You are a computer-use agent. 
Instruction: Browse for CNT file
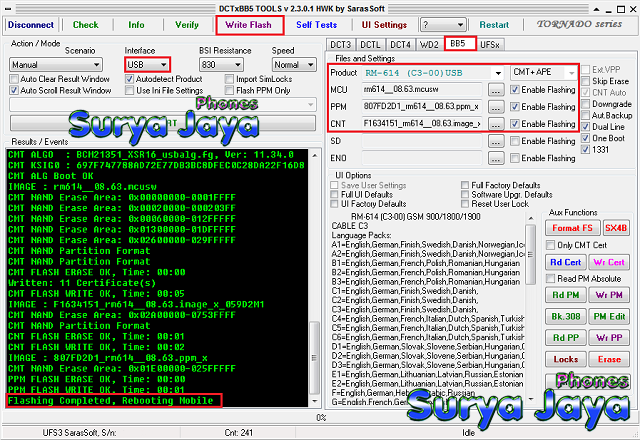click(x=496, y=124)
